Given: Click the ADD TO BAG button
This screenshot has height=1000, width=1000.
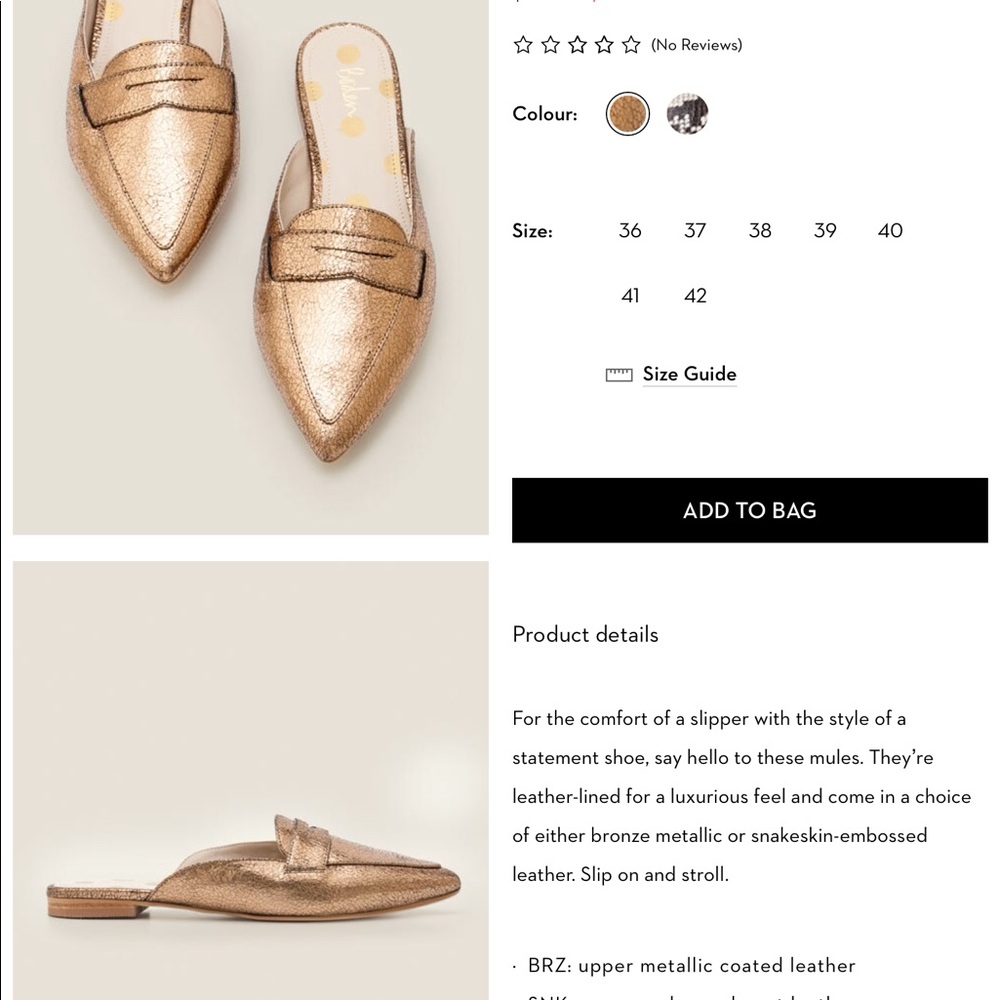Looking at the screenshot, I should click(750, 510).
